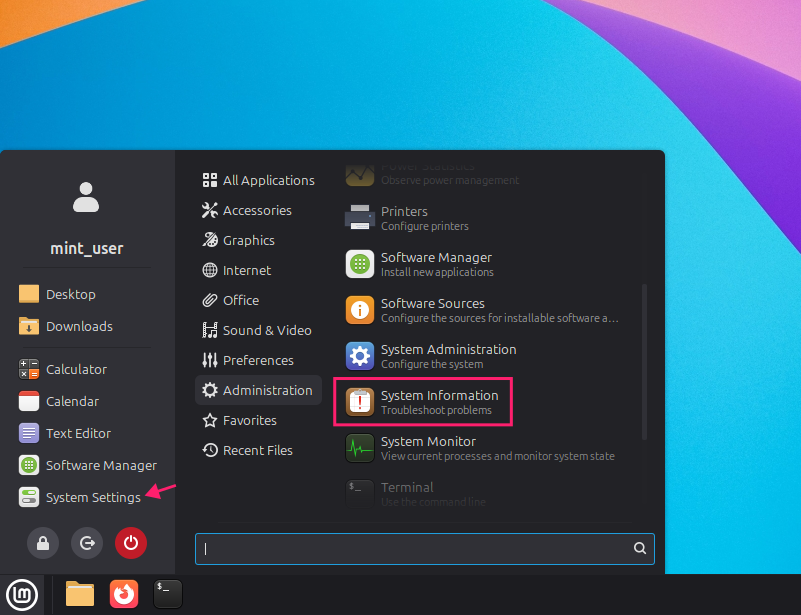Select the Favorites category
This screenshot has width=801, height=615.
coord(258,420)
